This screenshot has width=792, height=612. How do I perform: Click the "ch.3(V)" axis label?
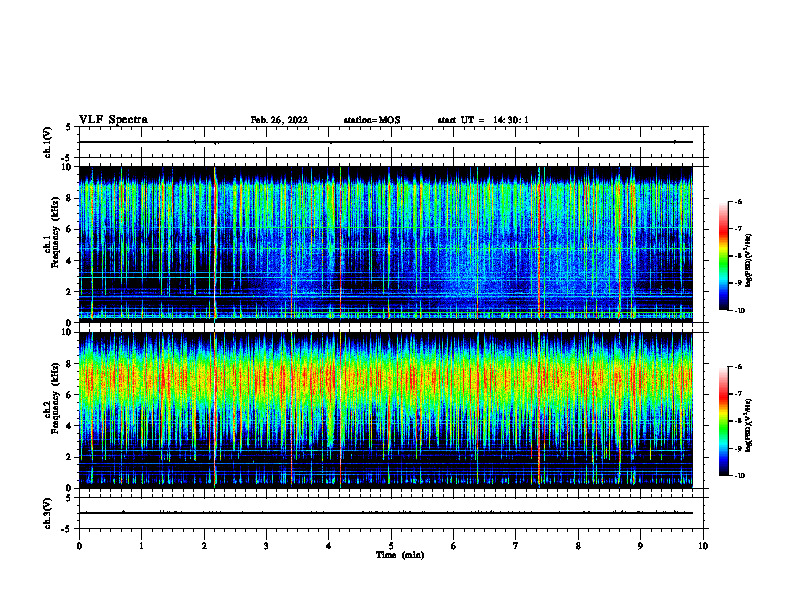48,513
